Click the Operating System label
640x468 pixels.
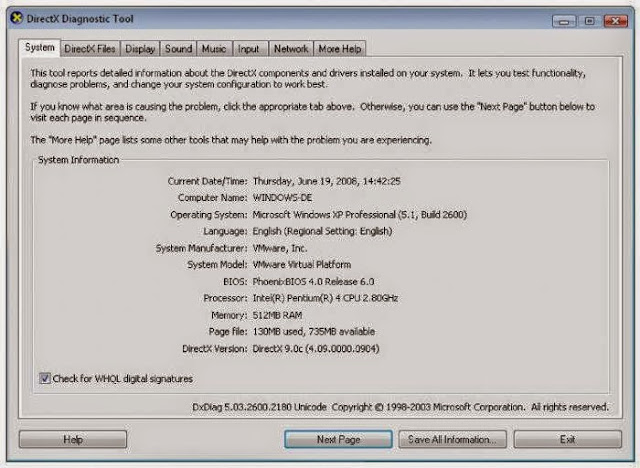click(209, 215)
